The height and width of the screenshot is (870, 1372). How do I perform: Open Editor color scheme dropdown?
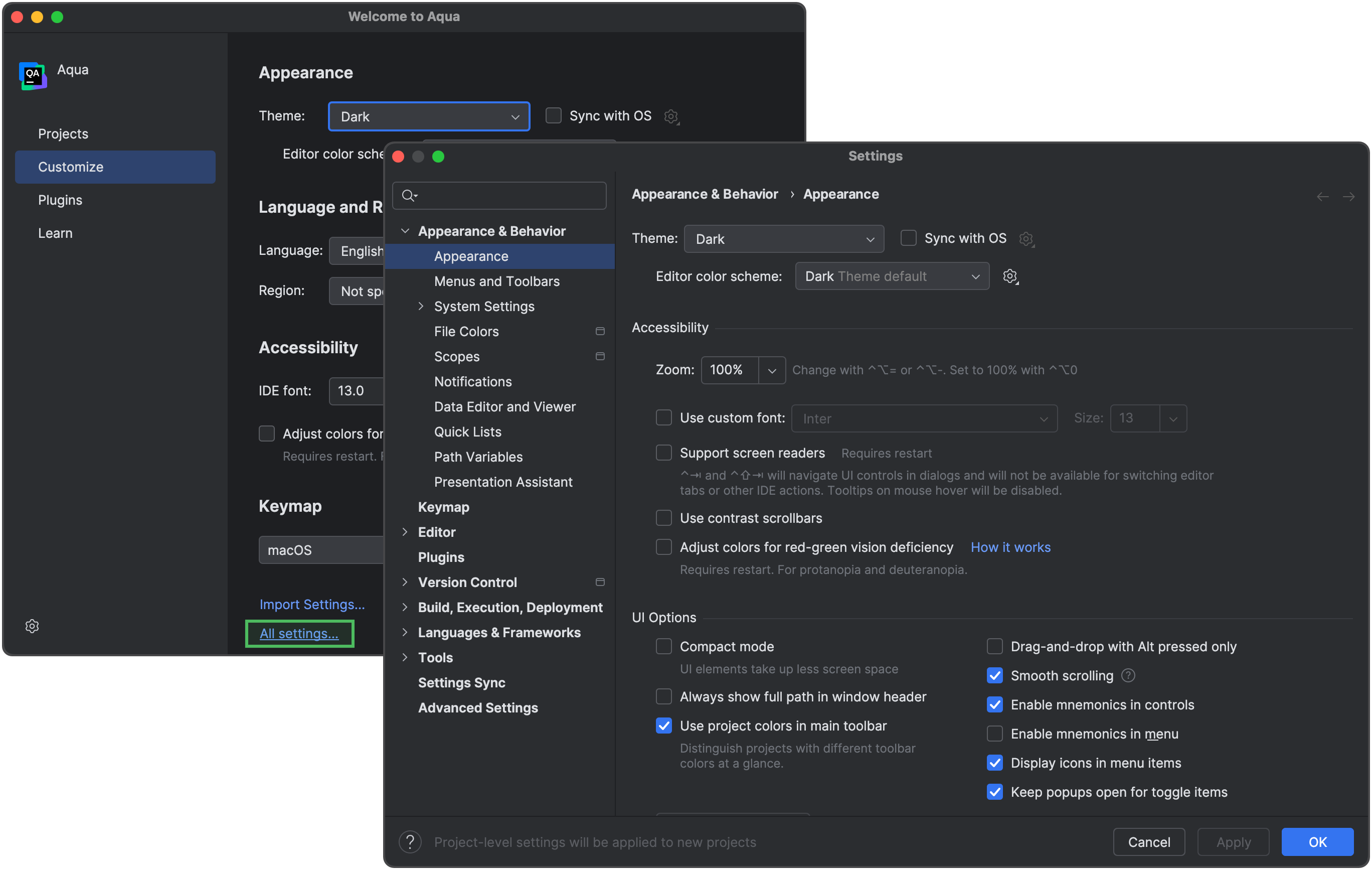pyautogui.click(x=892, y=276)
